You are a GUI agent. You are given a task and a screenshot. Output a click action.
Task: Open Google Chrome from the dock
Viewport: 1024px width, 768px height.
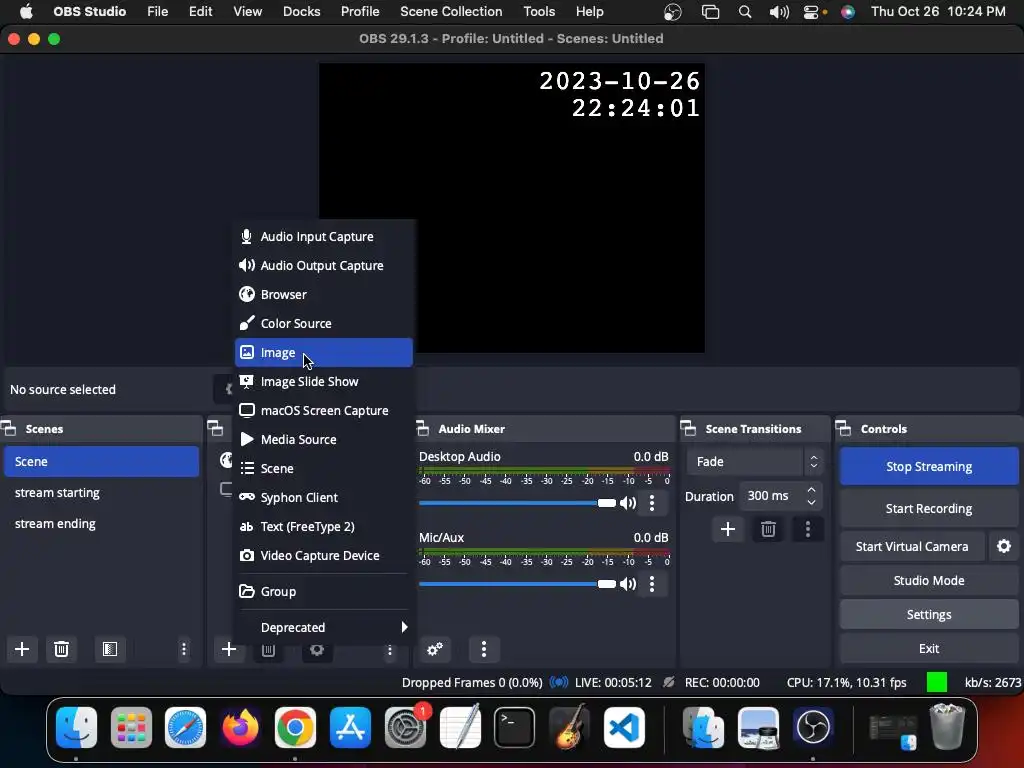click(x=295, y=727)
